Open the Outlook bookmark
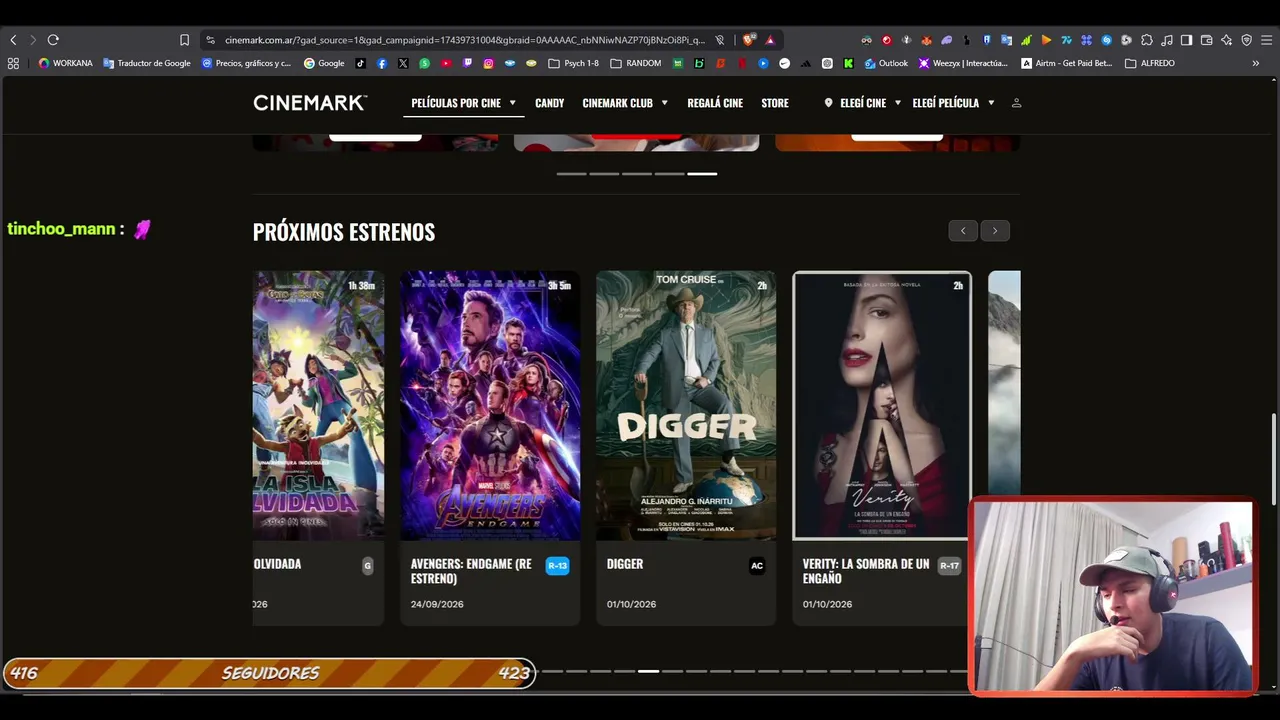1280x720 pixels. point(887,63)
